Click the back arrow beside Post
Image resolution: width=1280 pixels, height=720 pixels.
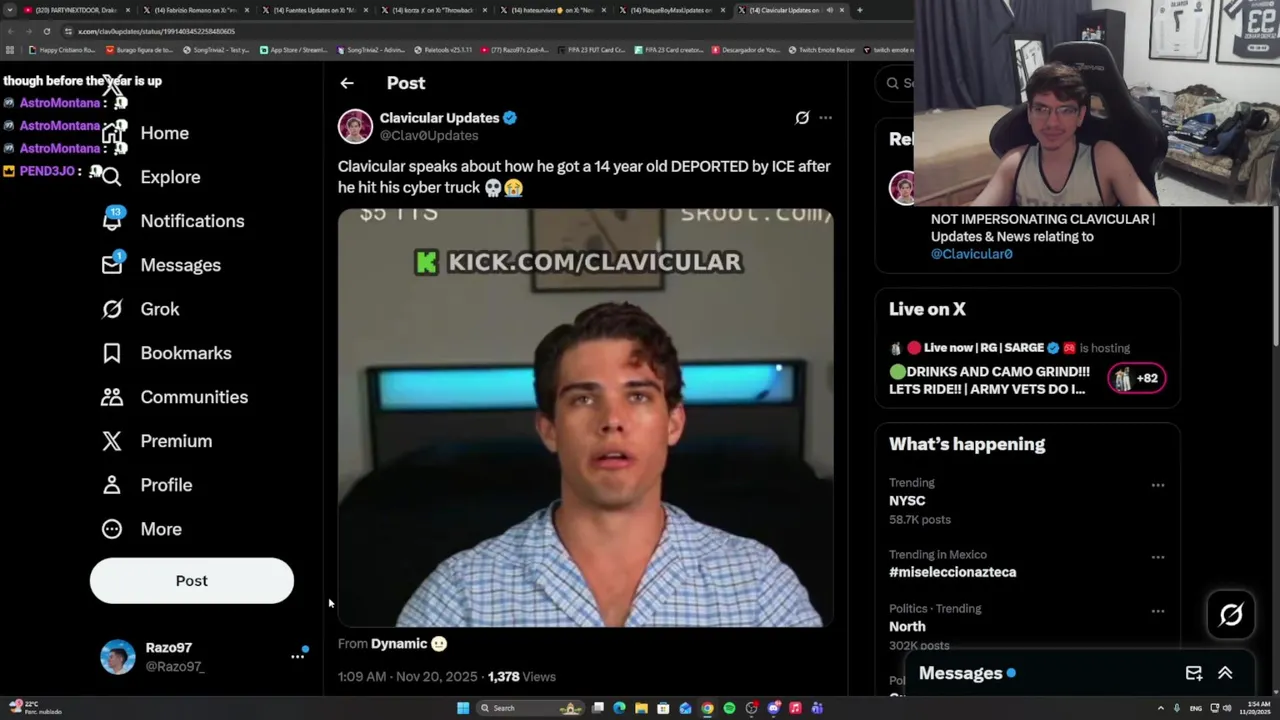tap(347, 83)
